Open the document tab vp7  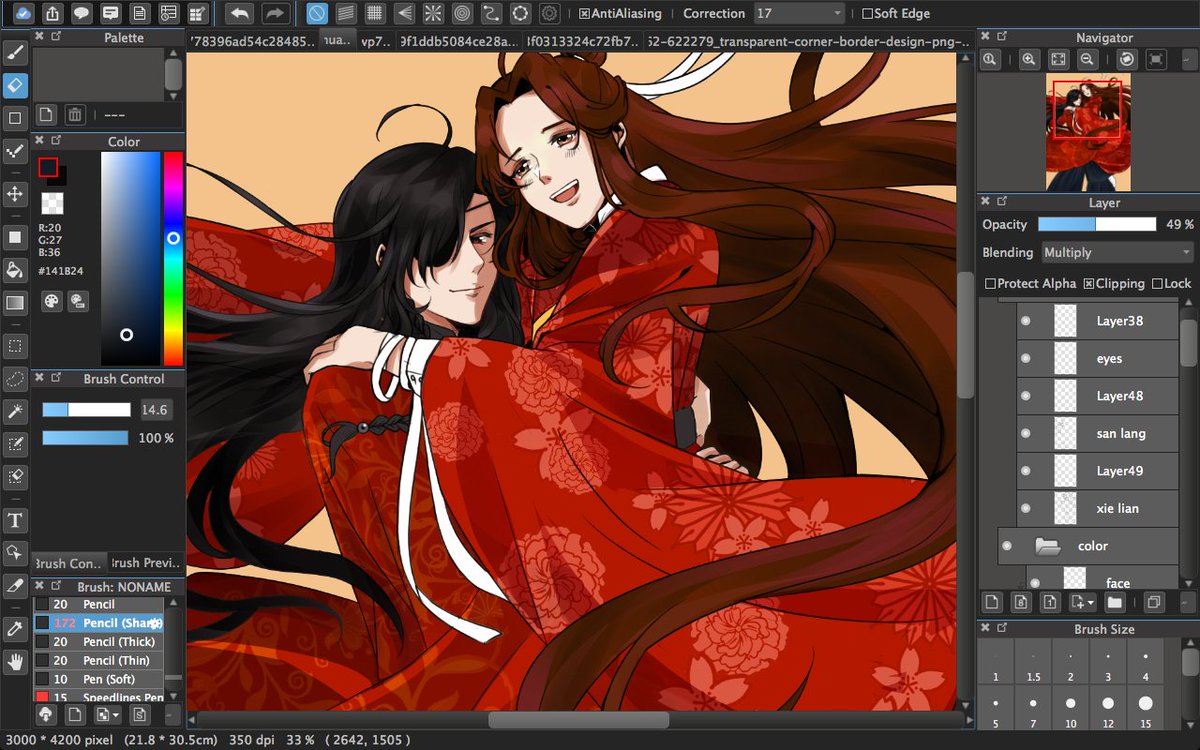[376, 41]
